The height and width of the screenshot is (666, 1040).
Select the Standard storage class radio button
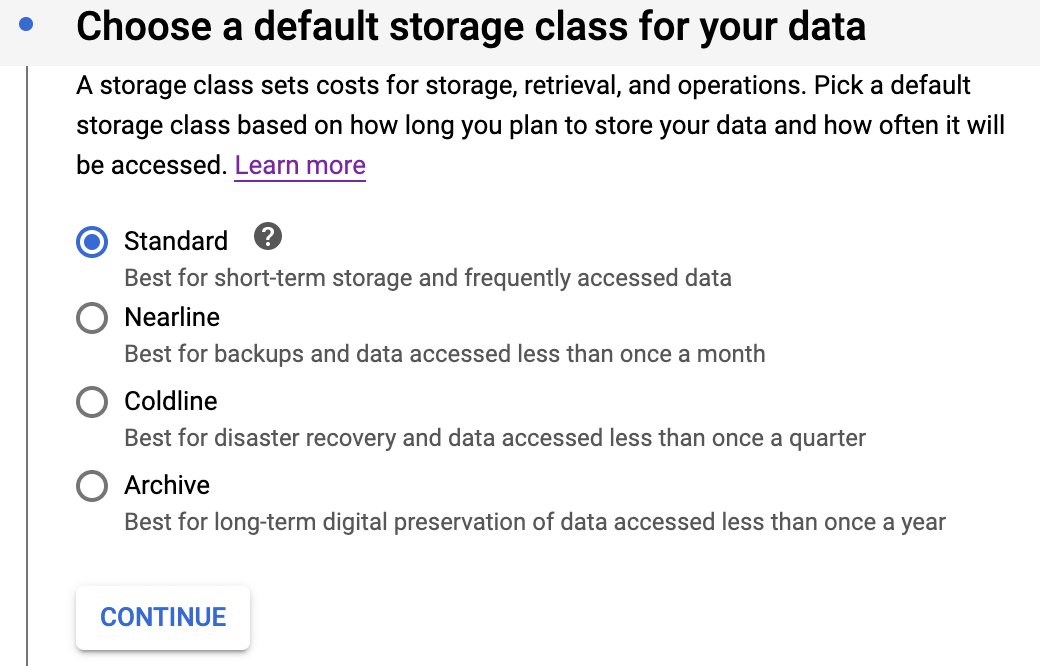tap(92, 242)
